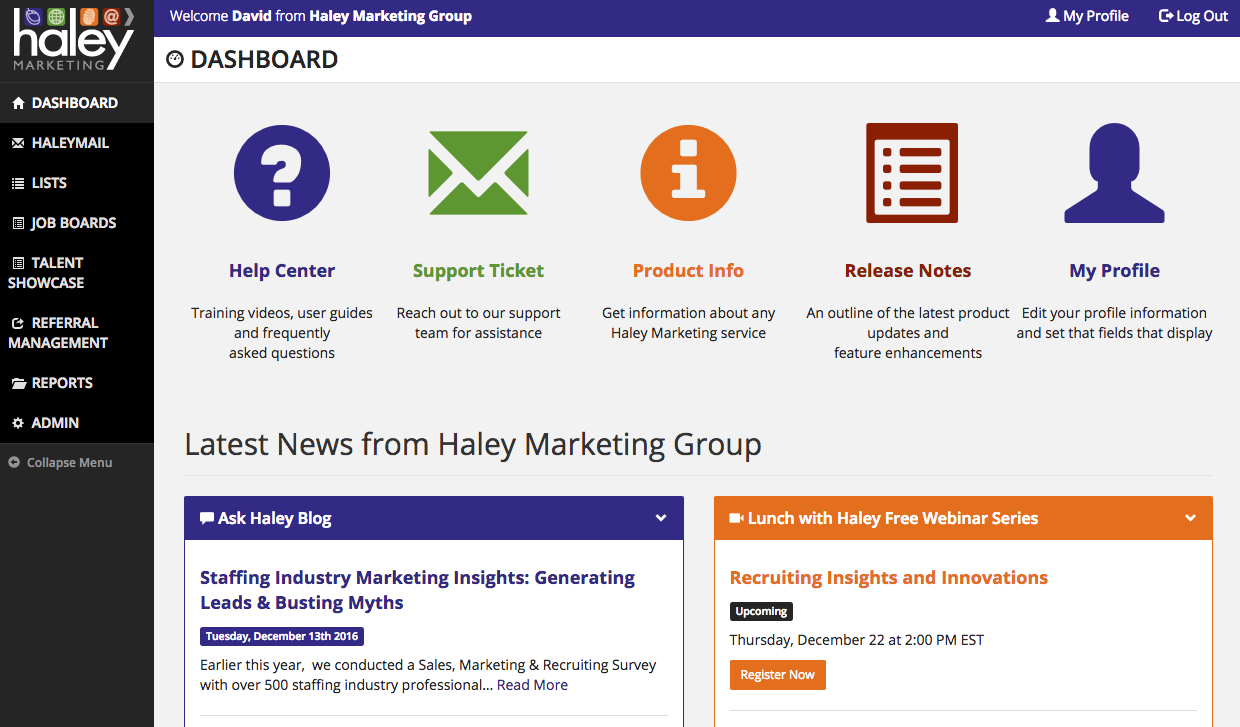1240x727 pixels.
Task: Click the Upcoming badge
Action: tap(761, 611)
